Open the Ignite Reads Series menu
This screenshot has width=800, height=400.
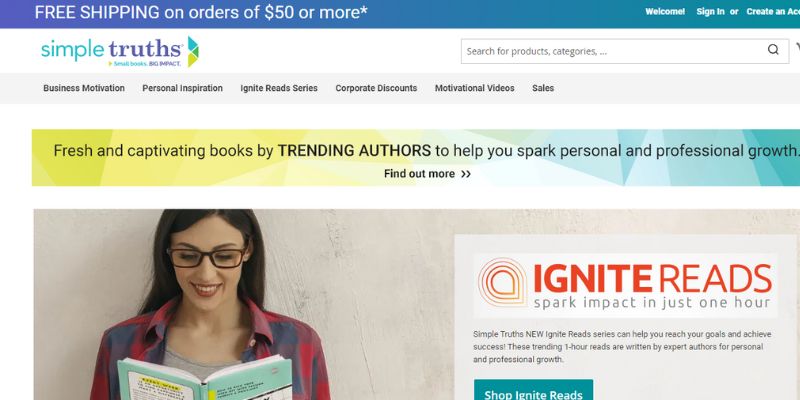(279, 88)
